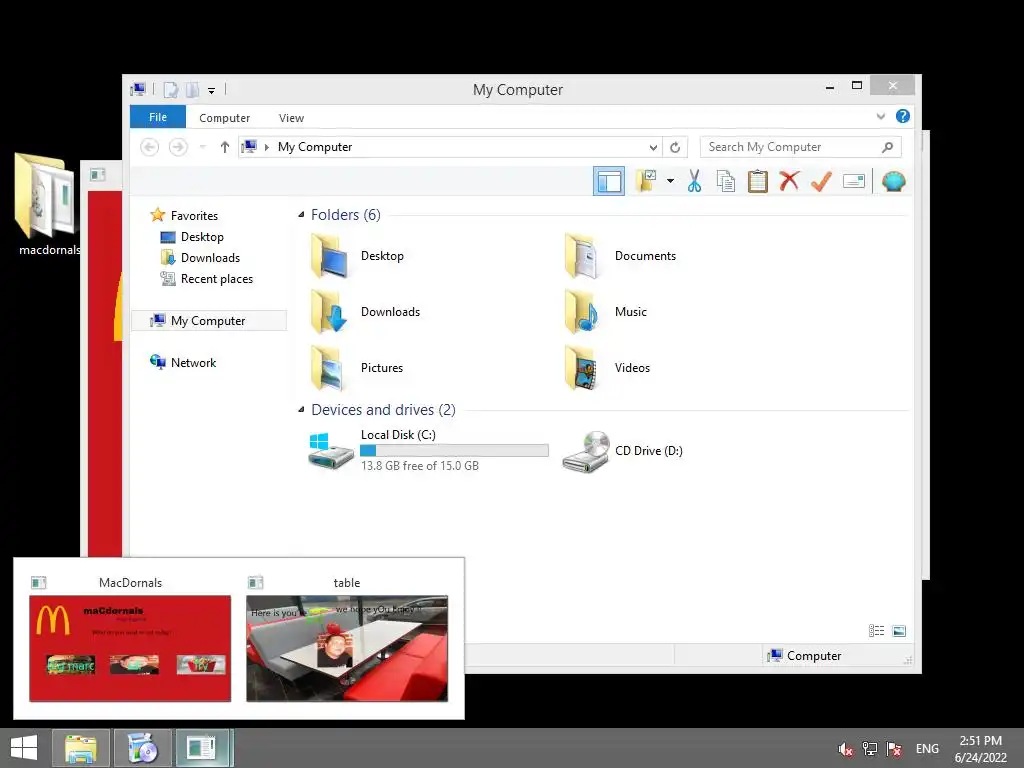This screenshot has width=1024, height=768.
Task: Click 13.8 GB free of 15.0 GB text
Action: [419, 466]
